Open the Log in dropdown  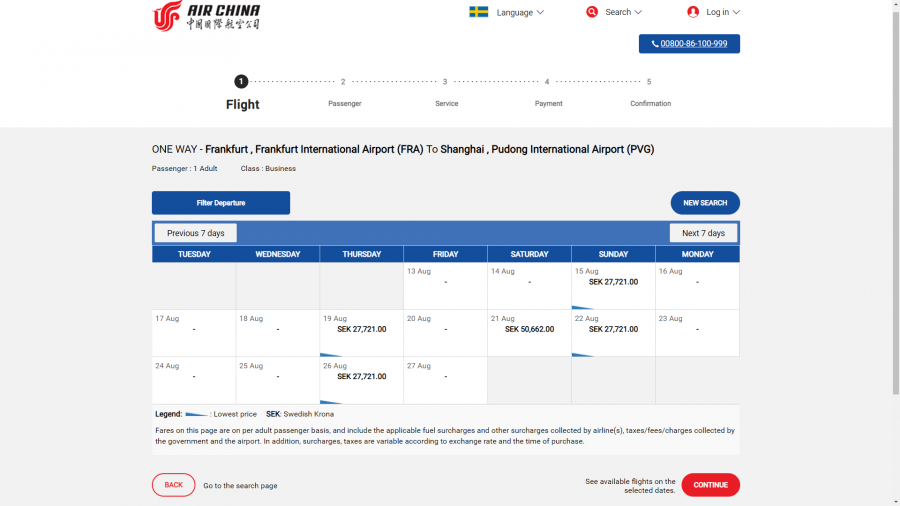point(723,12)
